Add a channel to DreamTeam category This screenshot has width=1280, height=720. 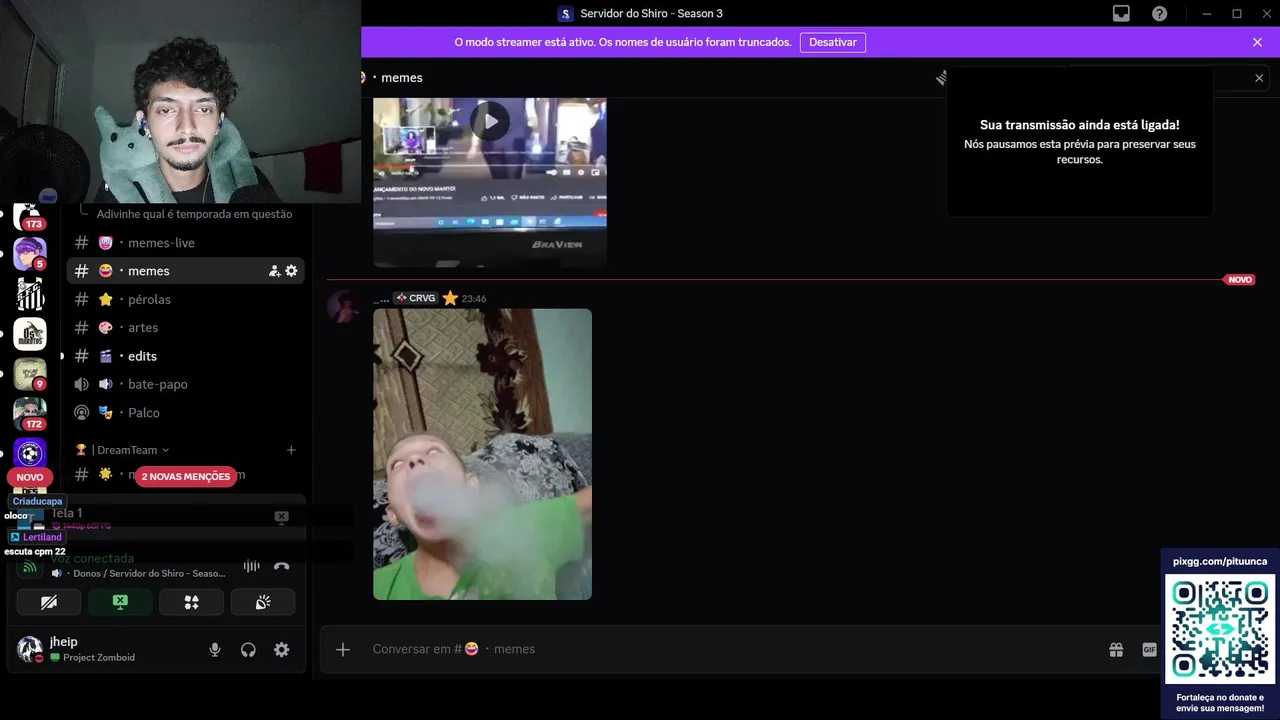(x=291, y=450)
